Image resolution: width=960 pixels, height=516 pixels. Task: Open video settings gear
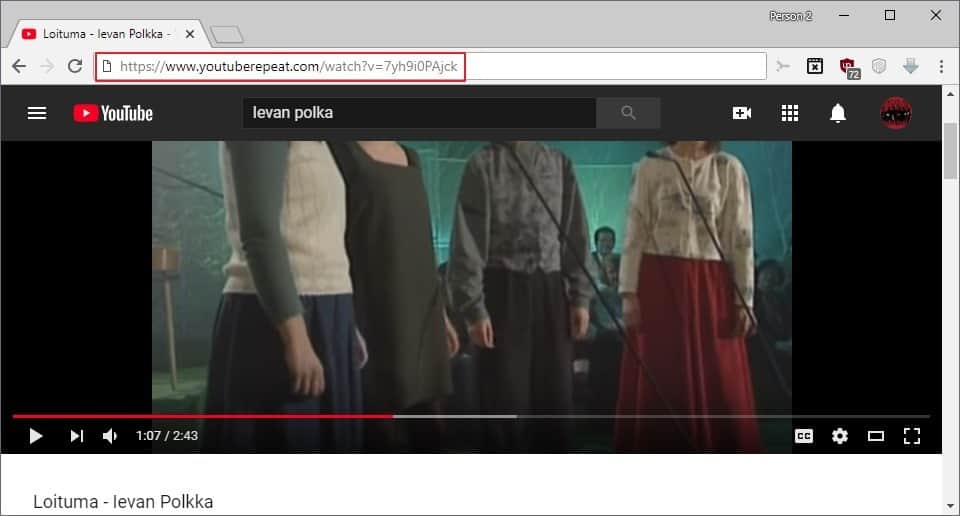coord(840,436)
